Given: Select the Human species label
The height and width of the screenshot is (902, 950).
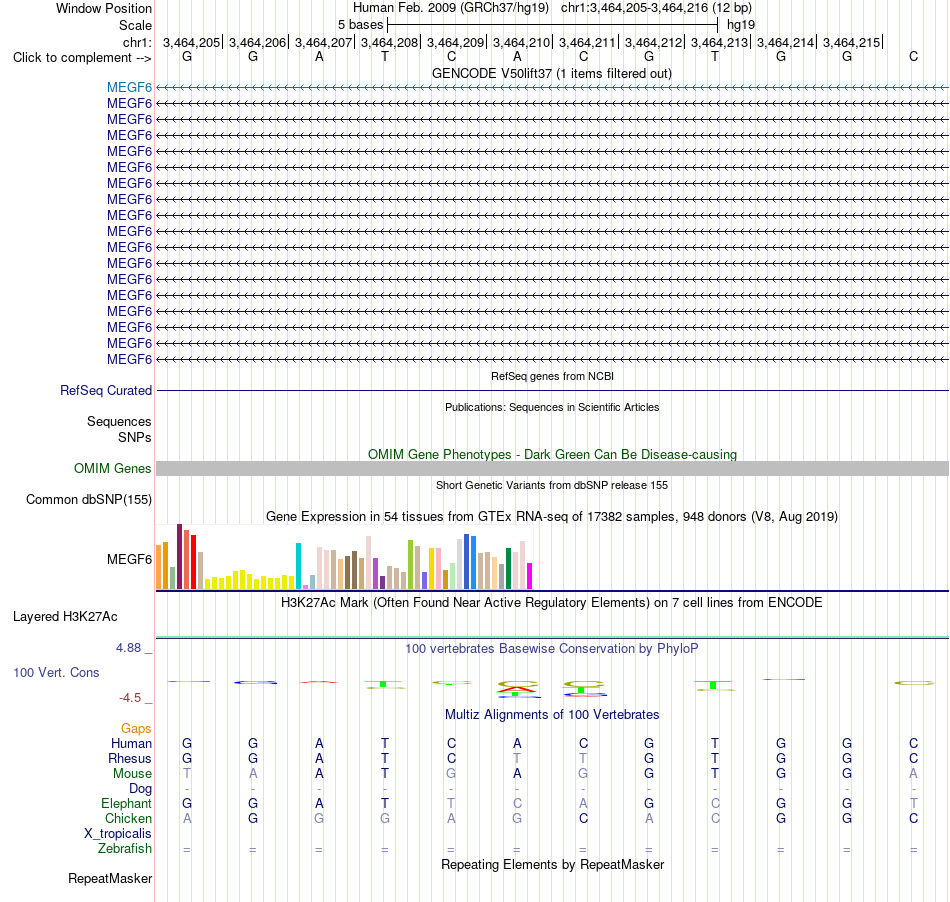Looking at the screenshot, I should click(x=131, y=743).
